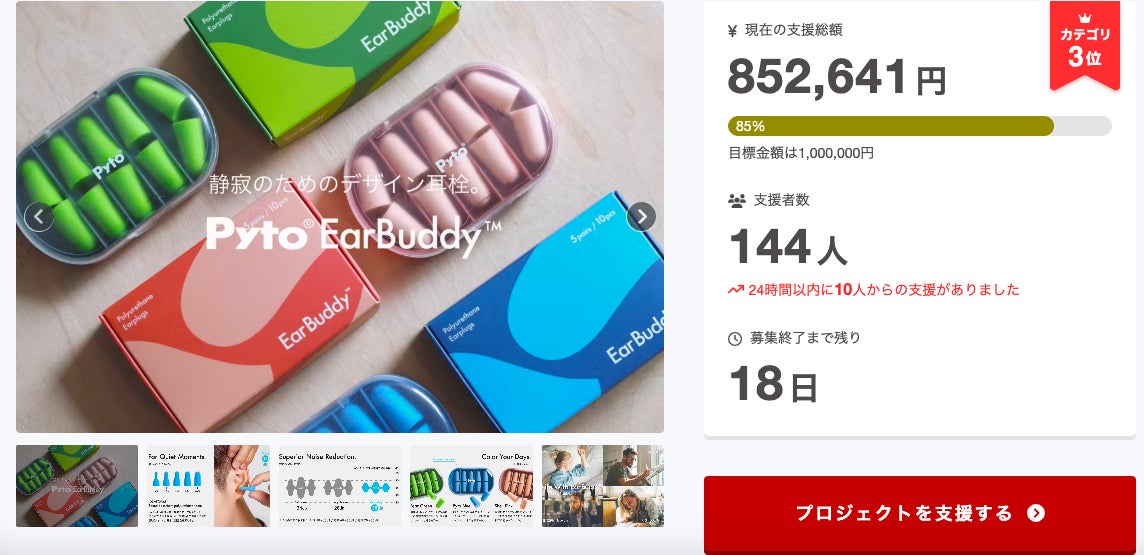
Task: Click the next image arrow on the carousel
Action: click(x=641, y=217)
